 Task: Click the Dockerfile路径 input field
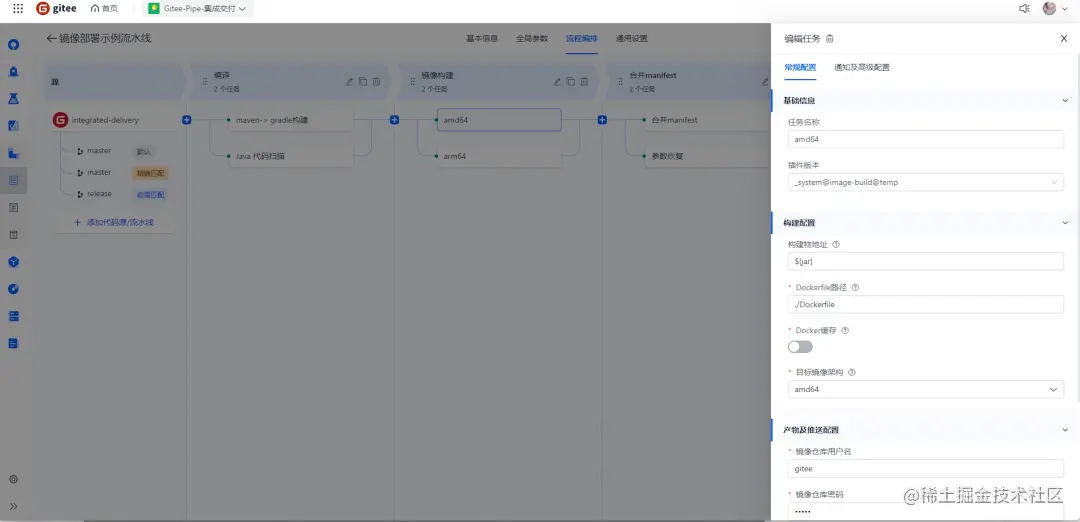(x=926, y=304)
